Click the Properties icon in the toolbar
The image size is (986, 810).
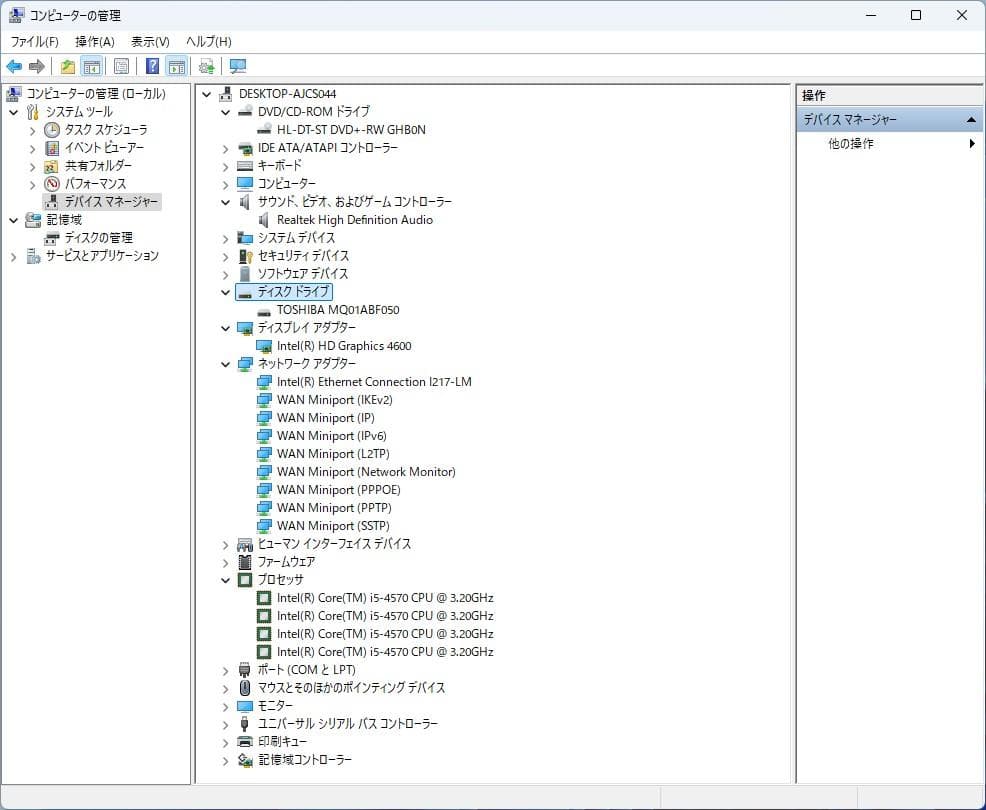tap(121, 66)
